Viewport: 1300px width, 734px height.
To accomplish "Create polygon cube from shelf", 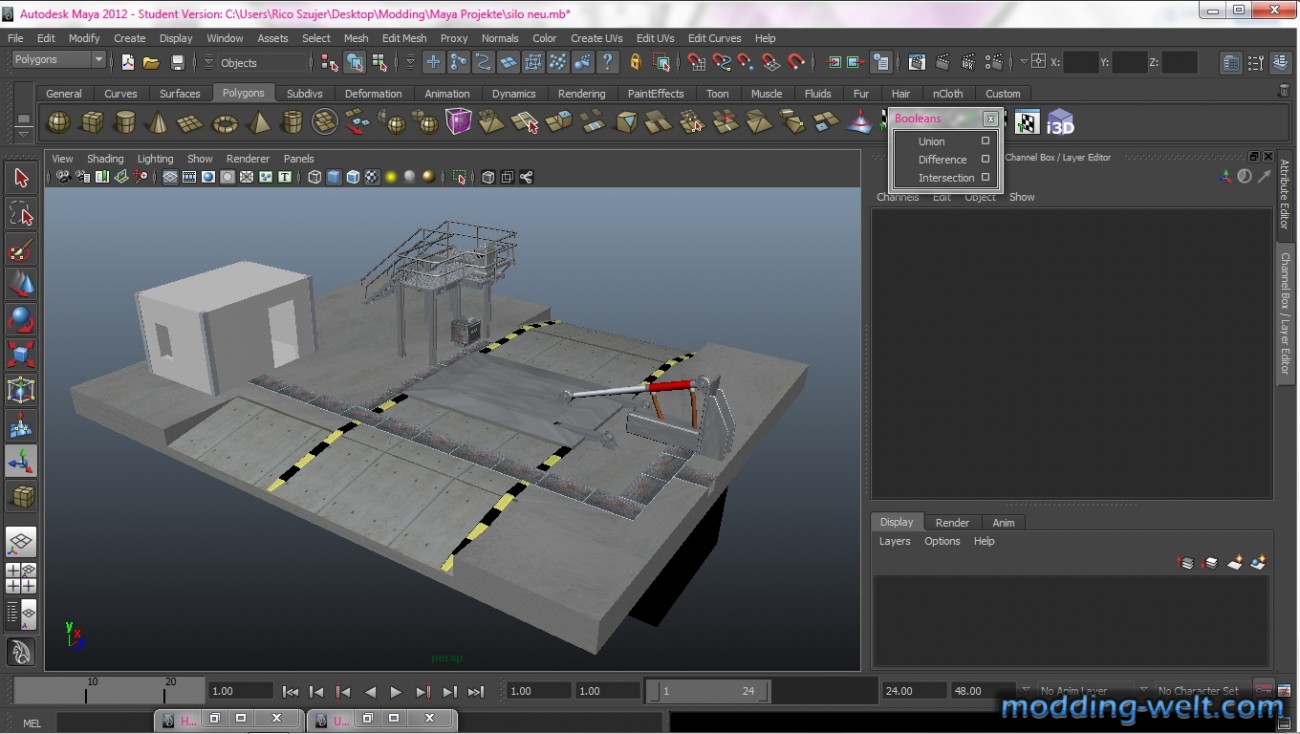I will [92, 123].
